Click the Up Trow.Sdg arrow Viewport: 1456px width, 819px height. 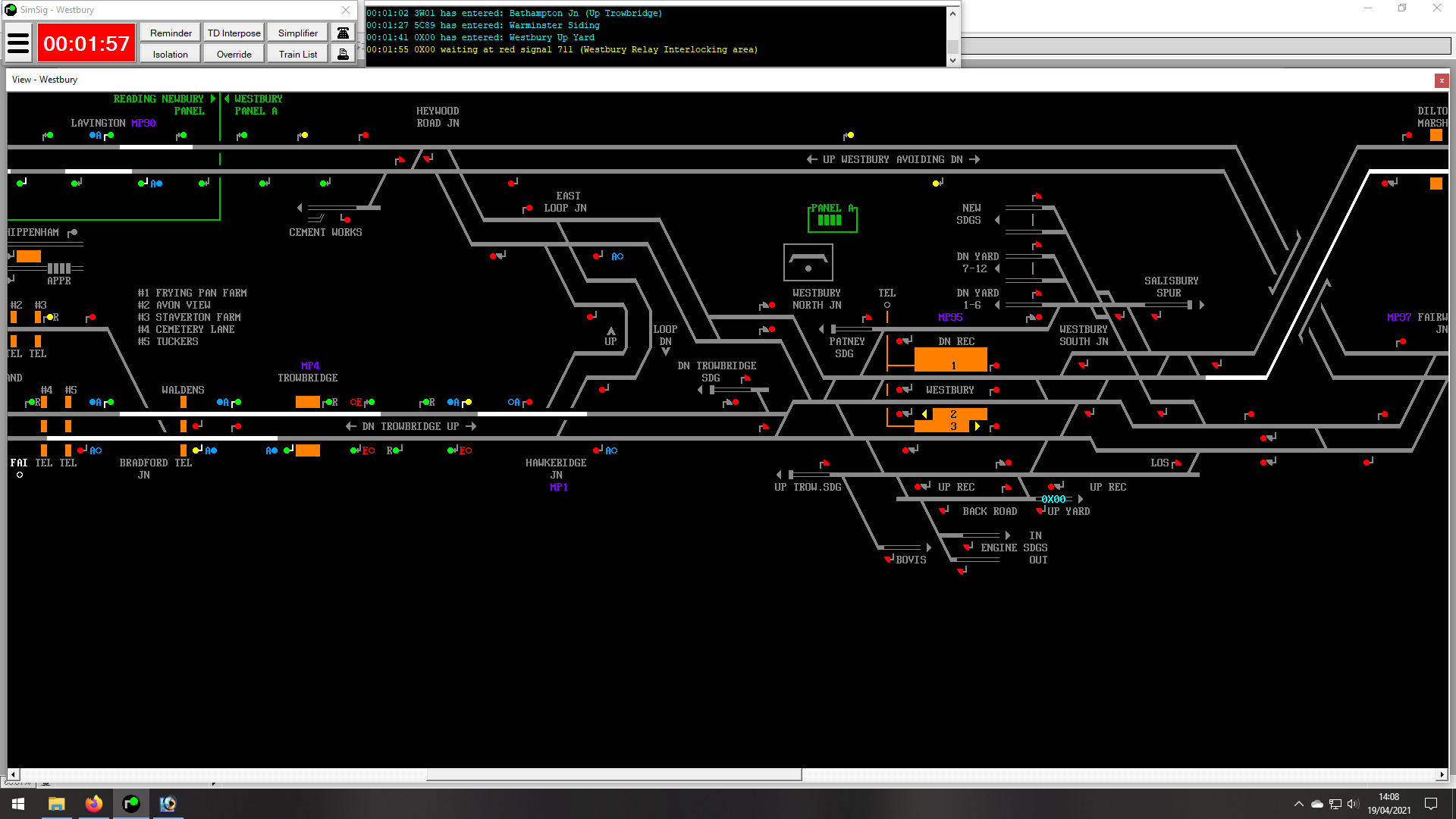779,475
